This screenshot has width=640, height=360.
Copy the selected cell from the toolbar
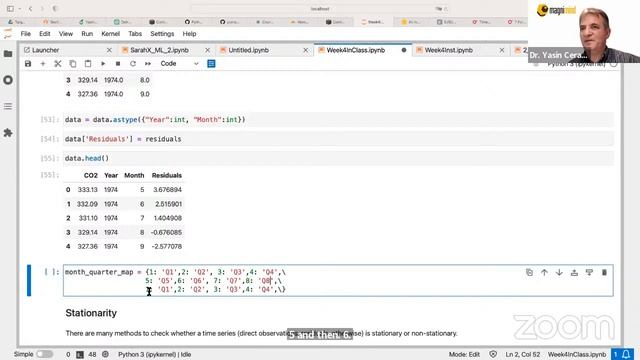click(73, 64)
